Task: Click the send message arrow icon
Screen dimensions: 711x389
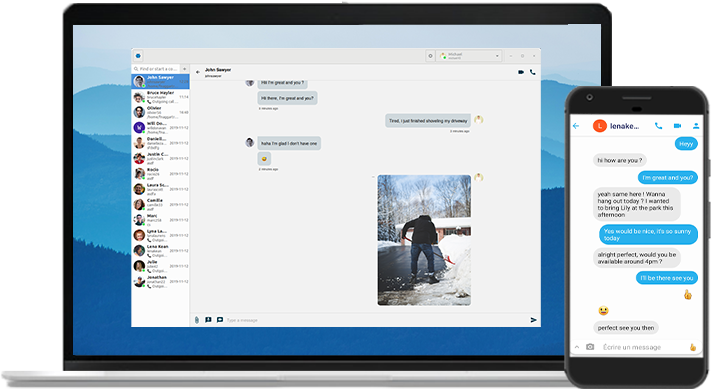Action: coord(534,320)
